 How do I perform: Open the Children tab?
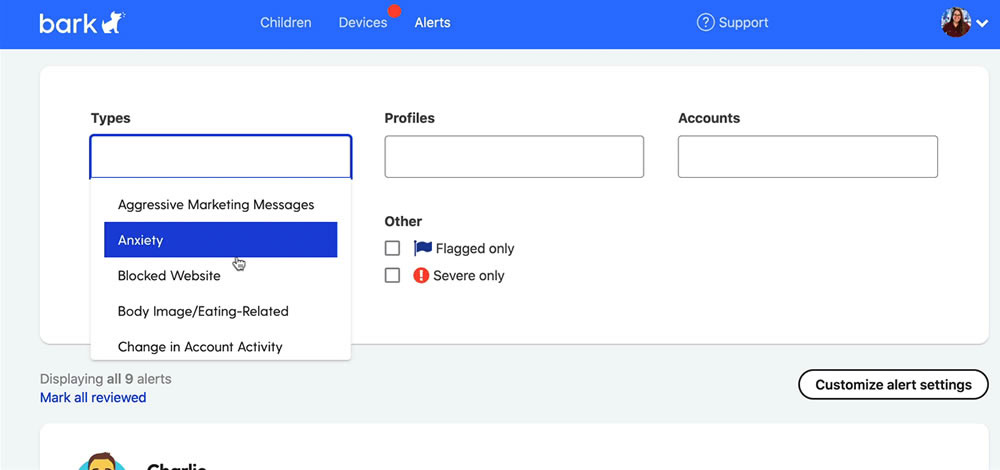click(286, 23)
